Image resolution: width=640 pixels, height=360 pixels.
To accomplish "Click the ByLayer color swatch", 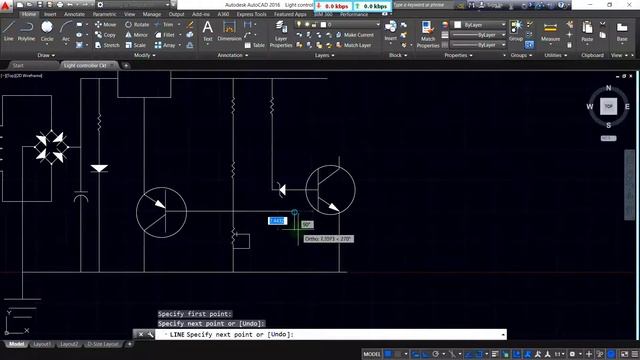I will click(458, 25).
